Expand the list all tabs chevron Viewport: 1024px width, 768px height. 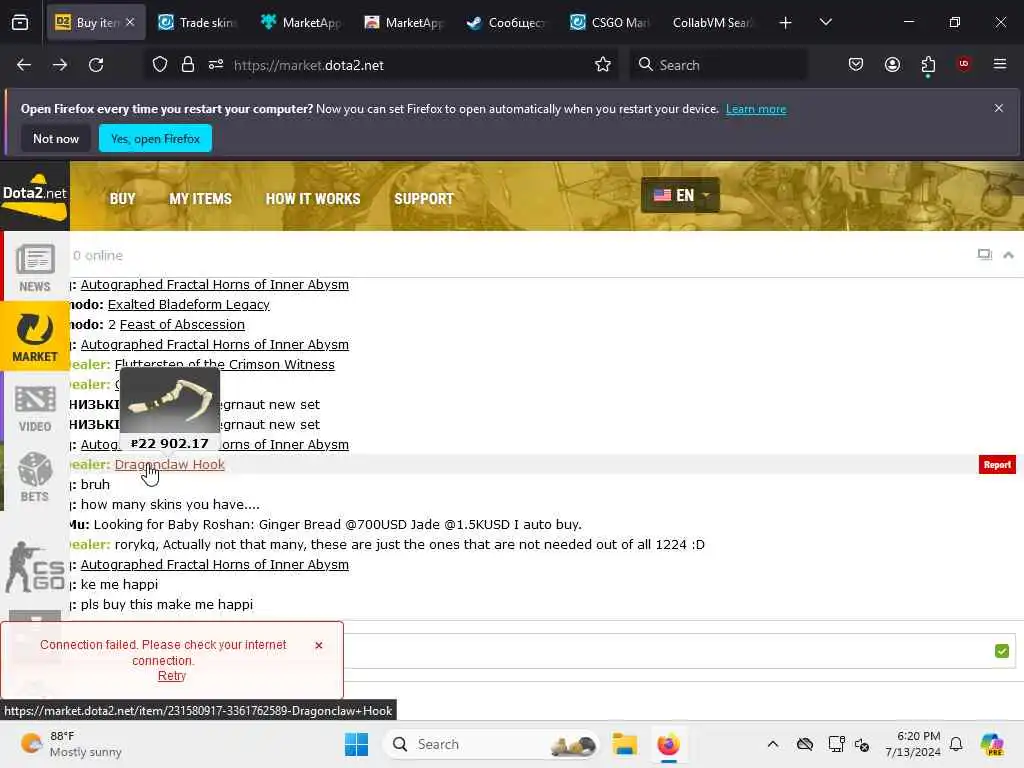[x=825, y=22]
